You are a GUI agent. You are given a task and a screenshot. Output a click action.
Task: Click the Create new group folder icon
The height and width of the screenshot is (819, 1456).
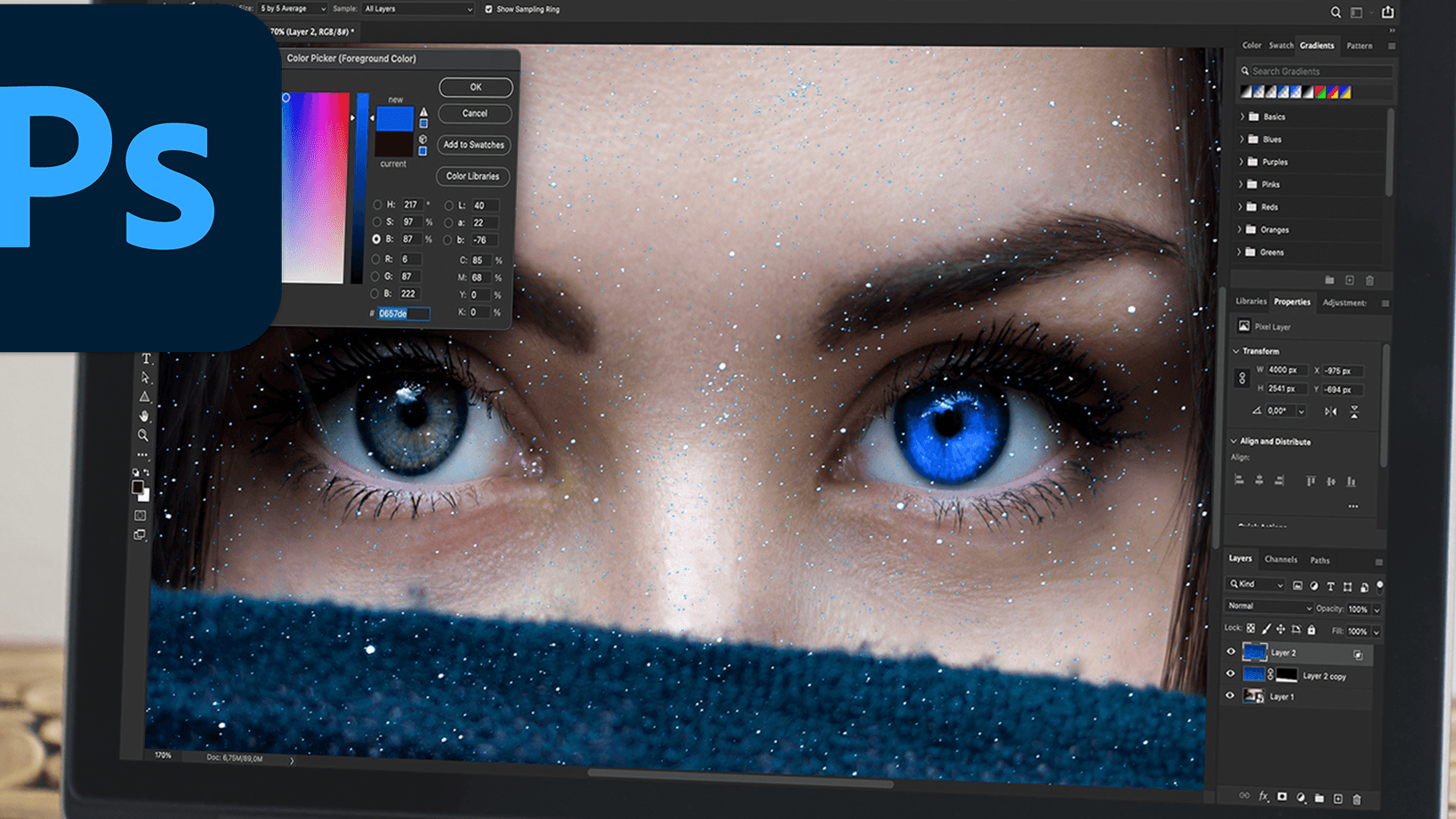coord(1319,799)
